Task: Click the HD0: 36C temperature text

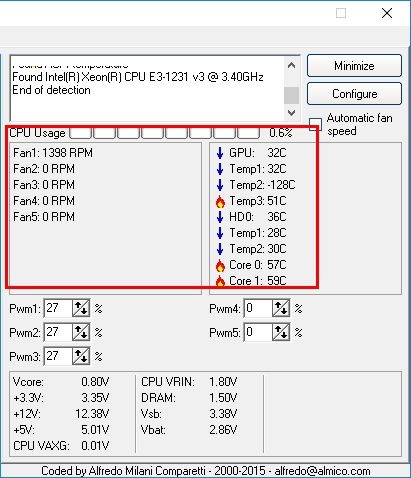Action: (258, 217)
